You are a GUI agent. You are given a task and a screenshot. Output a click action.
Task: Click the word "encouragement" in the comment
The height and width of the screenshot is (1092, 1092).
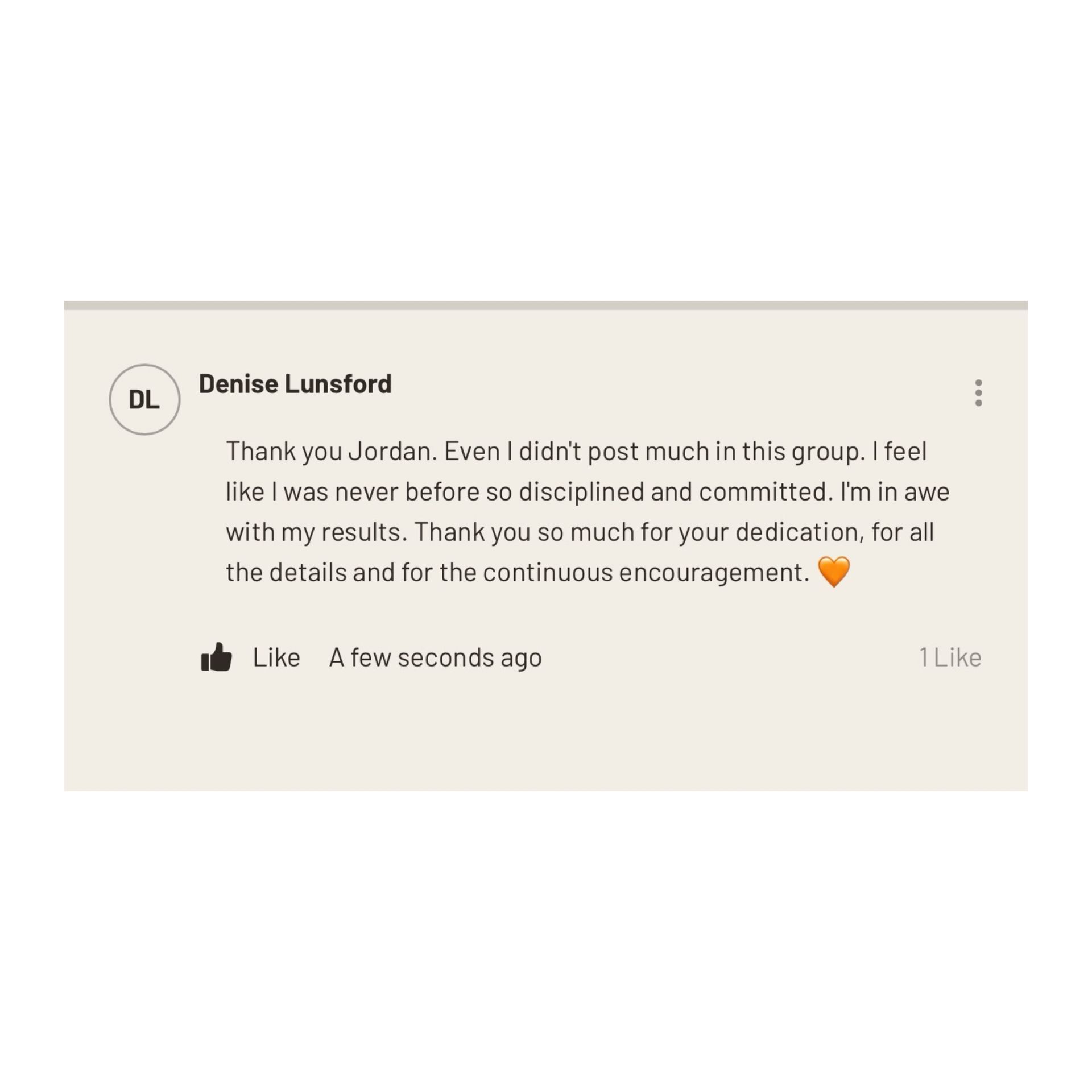point(713,573)
